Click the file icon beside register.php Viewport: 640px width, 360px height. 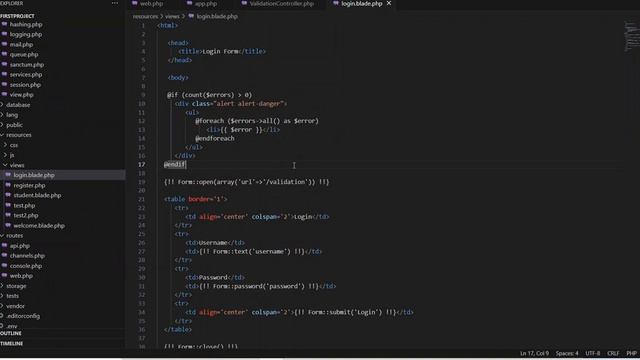click(8, 185)
